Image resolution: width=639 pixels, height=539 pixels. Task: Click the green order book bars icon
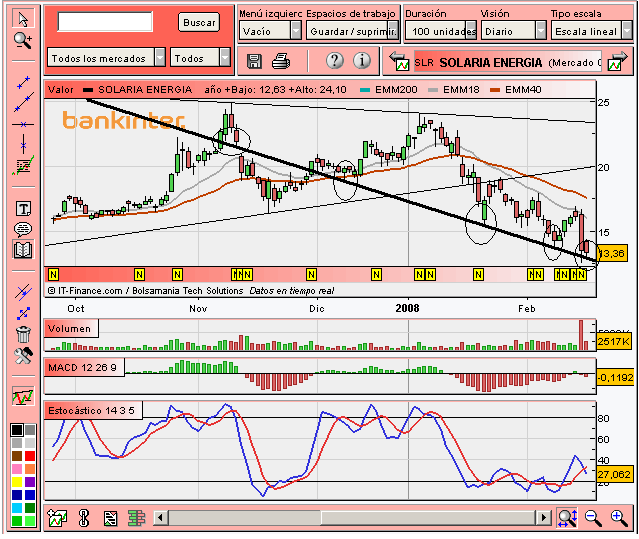(137, 518)
